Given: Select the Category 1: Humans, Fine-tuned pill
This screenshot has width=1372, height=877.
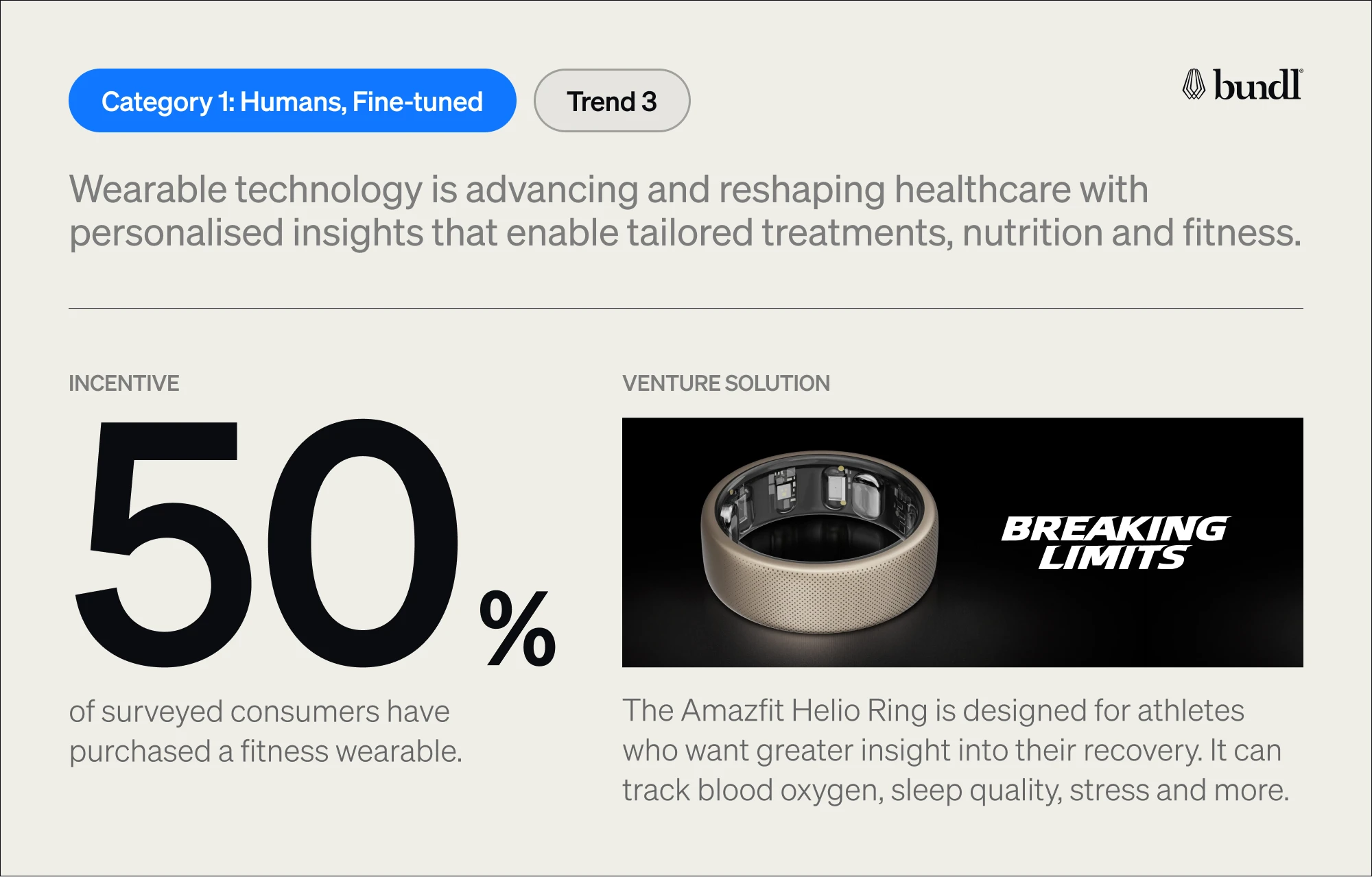Looking at the screenshot, I should tap(292, 101).
